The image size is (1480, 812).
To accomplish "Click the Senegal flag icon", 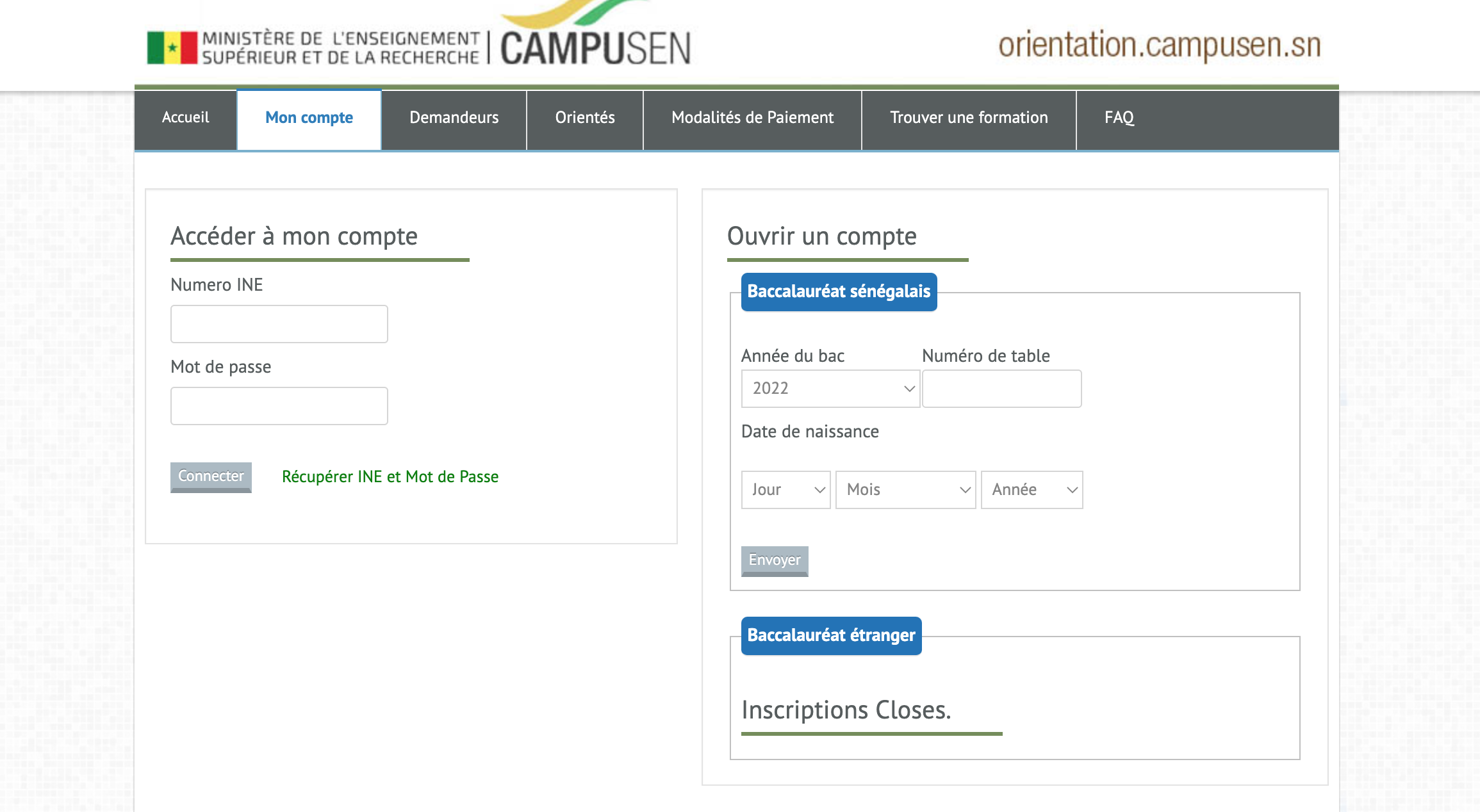I will pyautogui.click(x=172, y=48).
